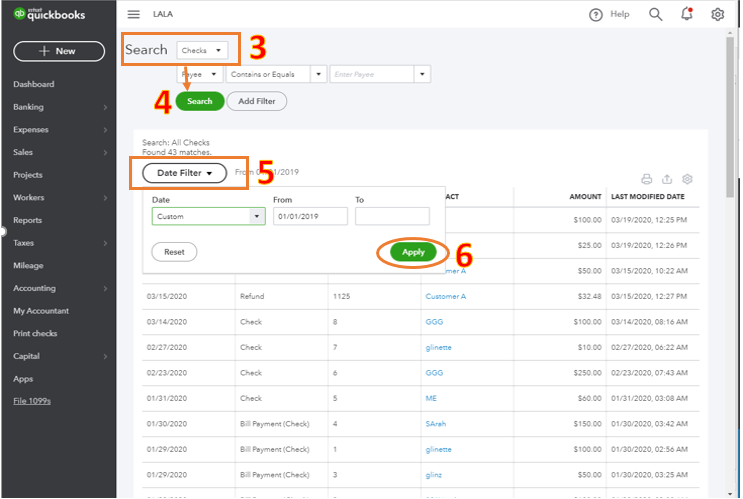The width and height of the screenshot is (743, 499).
Task: Open My Accountant in sidebar
Action: (41, 311)
